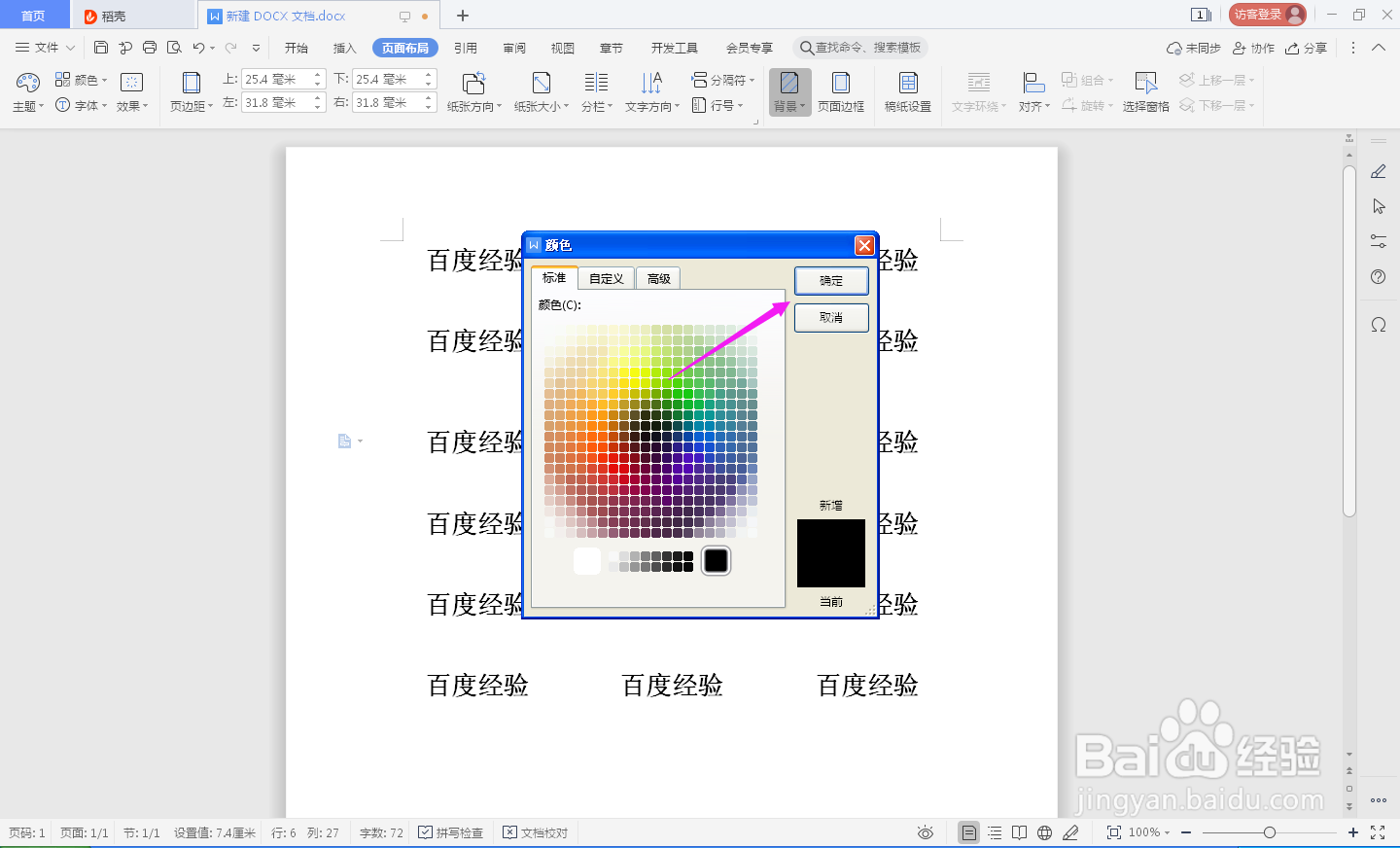
Task: Click the help question mark sidebar icon
Action: pyautogui.click(x=1378, y=276)
